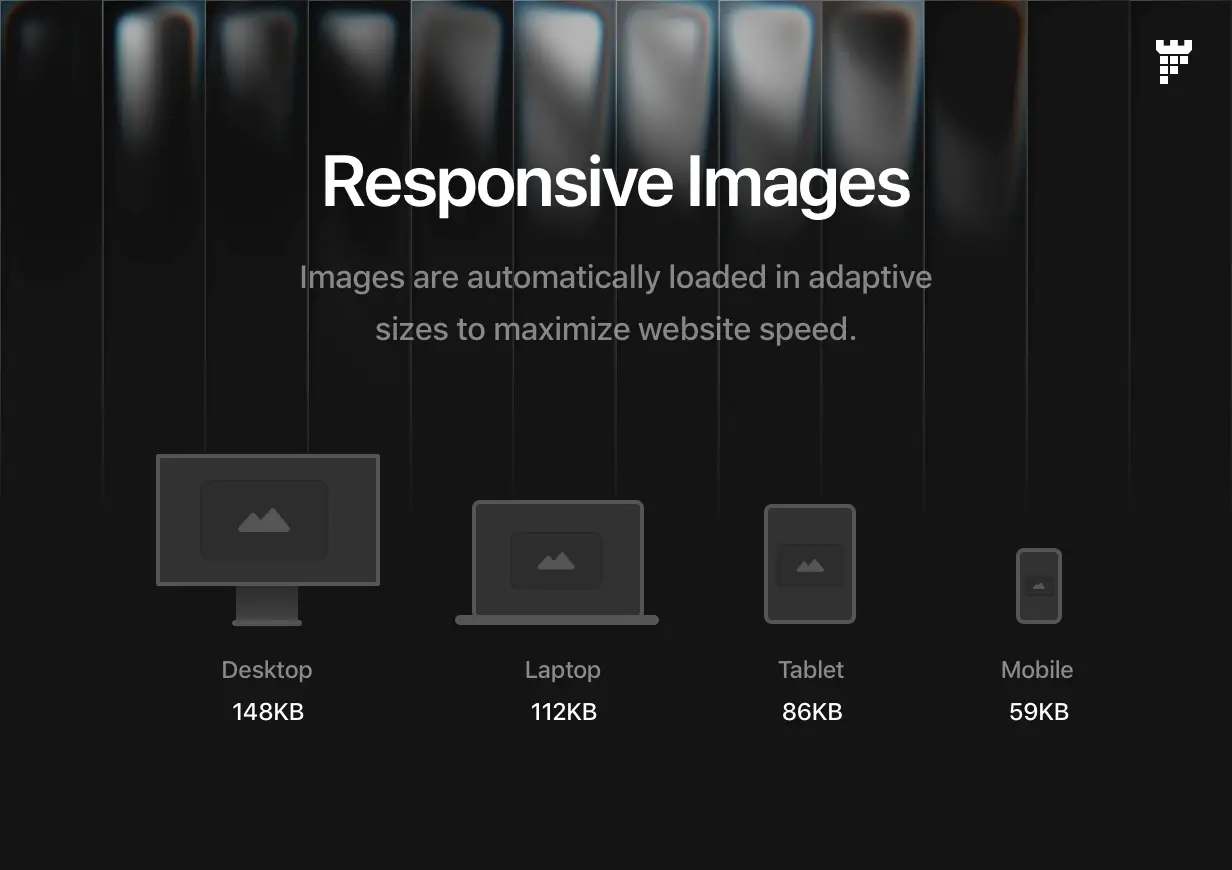Click the 148KB file size value

click(x=268, y=712)
